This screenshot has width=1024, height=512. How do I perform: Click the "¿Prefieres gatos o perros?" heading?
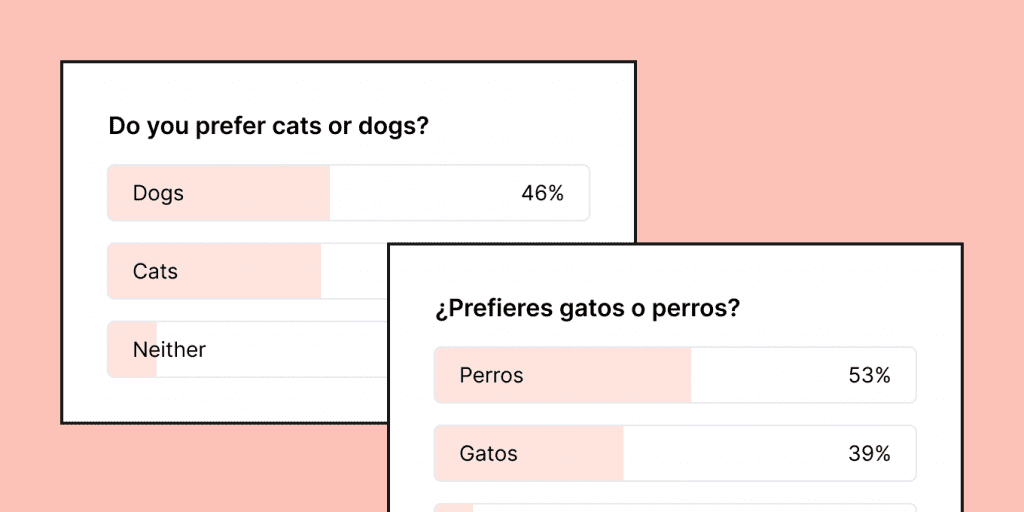[587, 308]
